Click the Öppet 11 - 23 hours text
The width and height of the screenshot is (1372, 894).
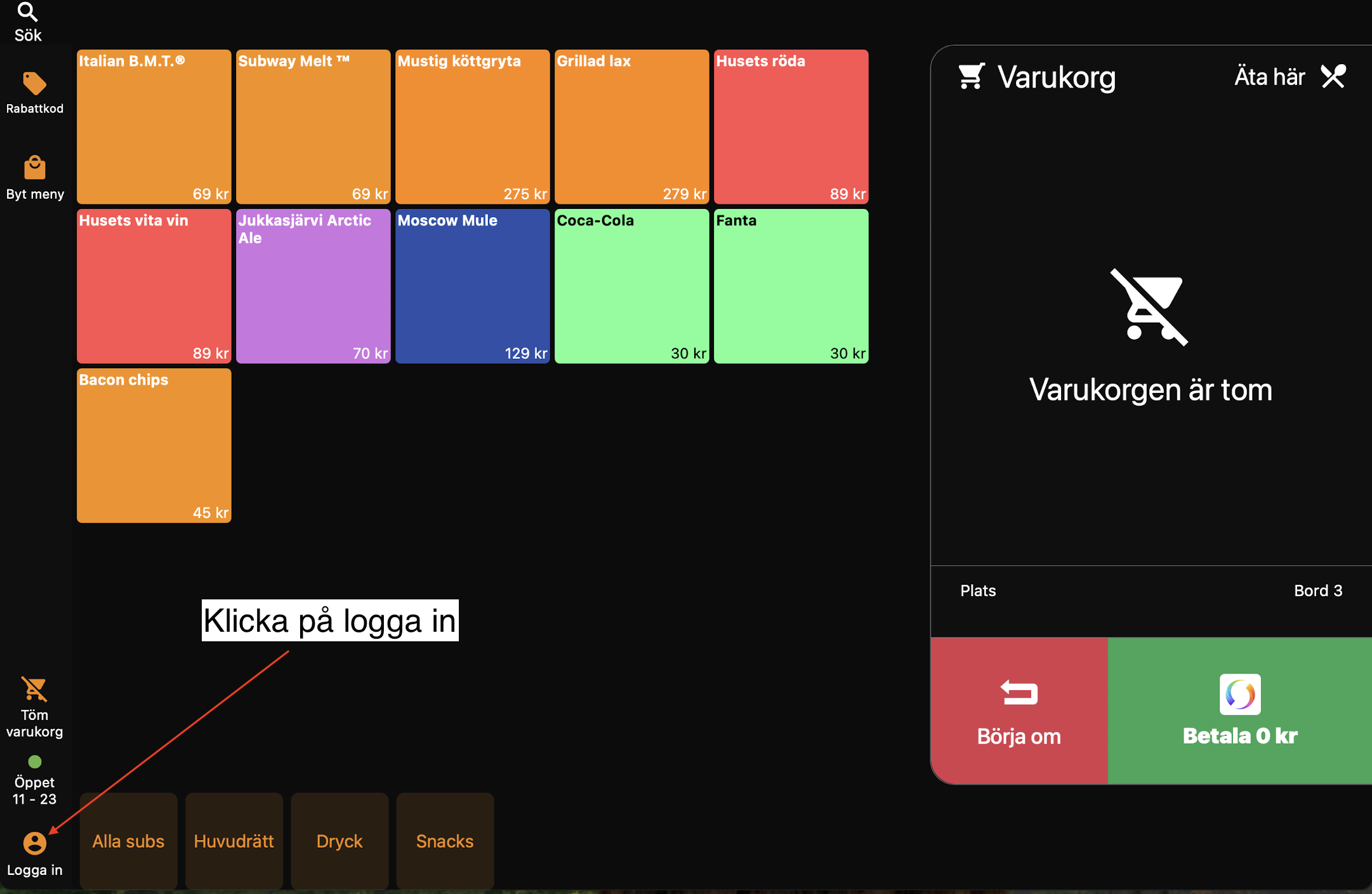click(x=34, y=791)
